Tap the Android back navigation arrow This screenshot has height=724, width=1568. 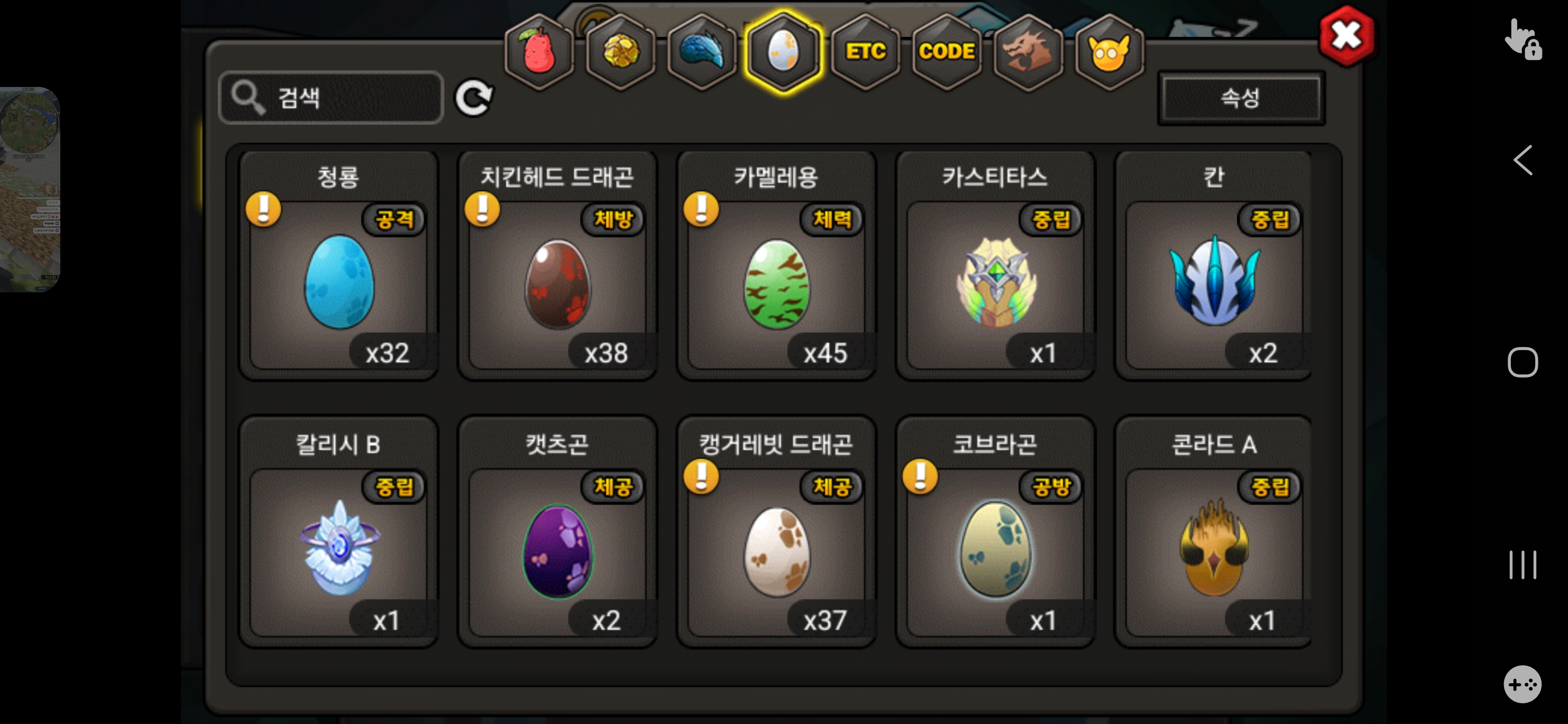pos(1522,161)
